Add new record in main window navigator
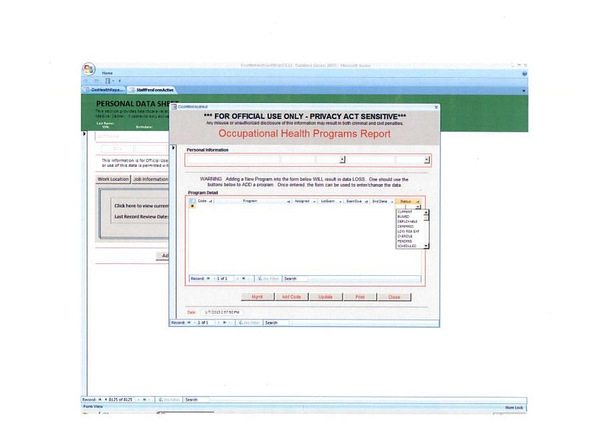Screen dimensions: 615x424 click(149, 400)
